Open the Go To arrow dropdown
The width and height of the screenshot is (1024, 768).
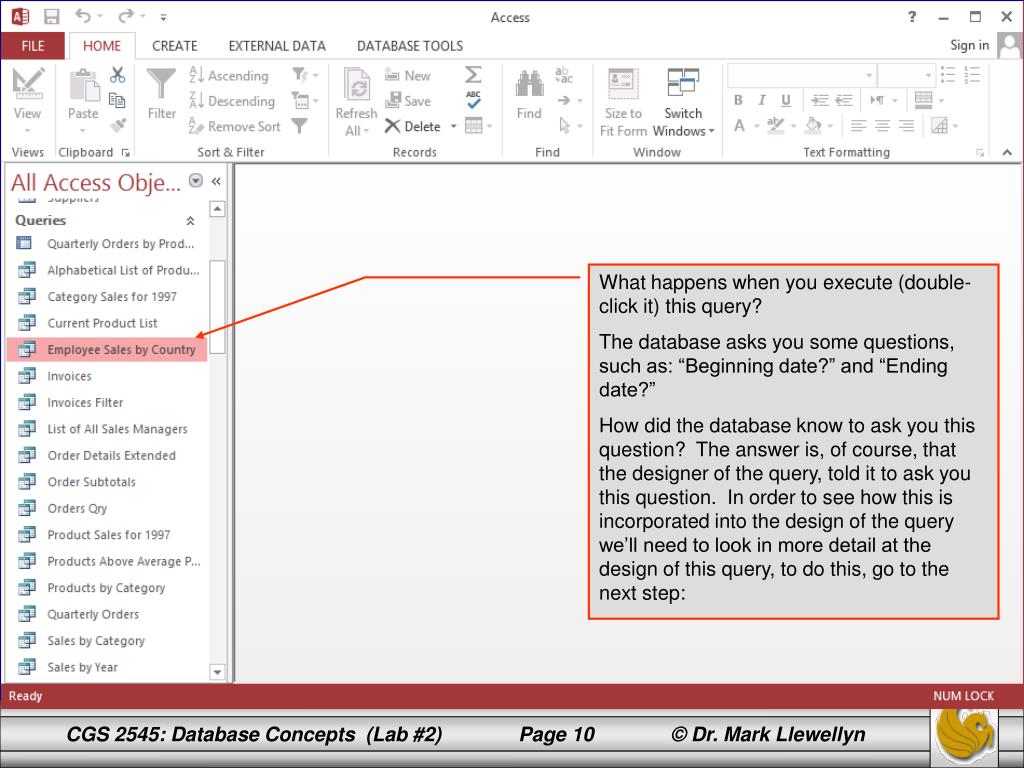569,100
